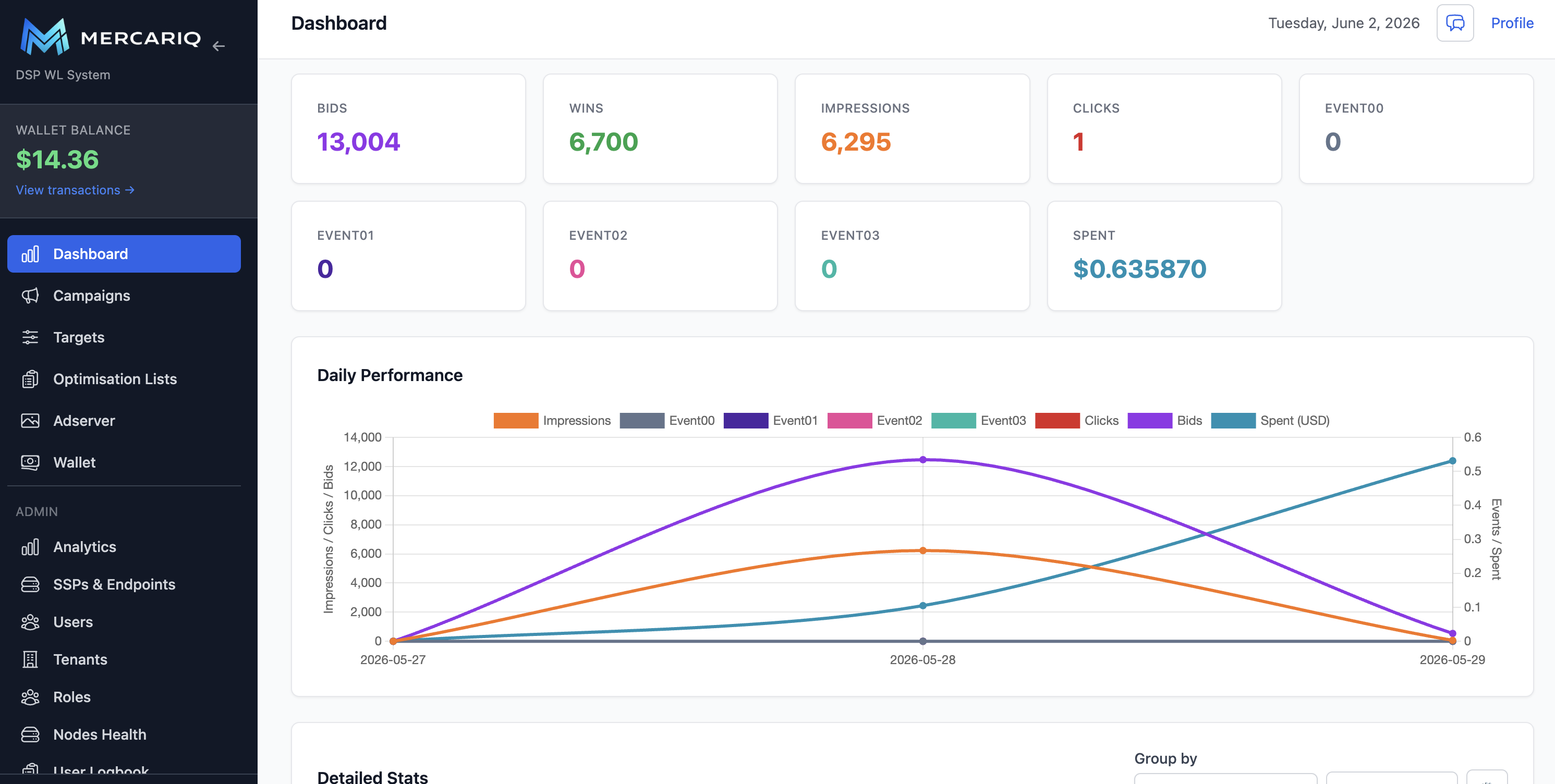Open Optimisation Lists in the sidebar
This screenshot has width=1555, height=784.
[124, 379]
